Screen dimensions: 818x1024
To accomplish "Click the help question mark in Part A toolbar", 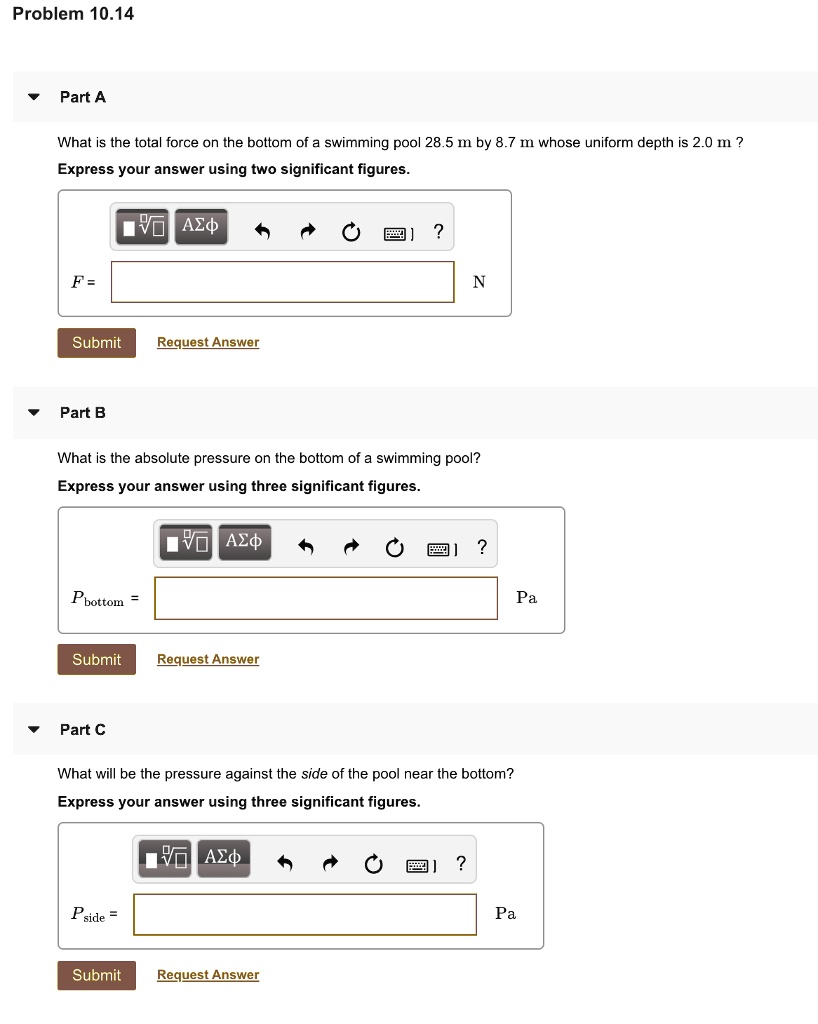I will (x=437, y=231).
